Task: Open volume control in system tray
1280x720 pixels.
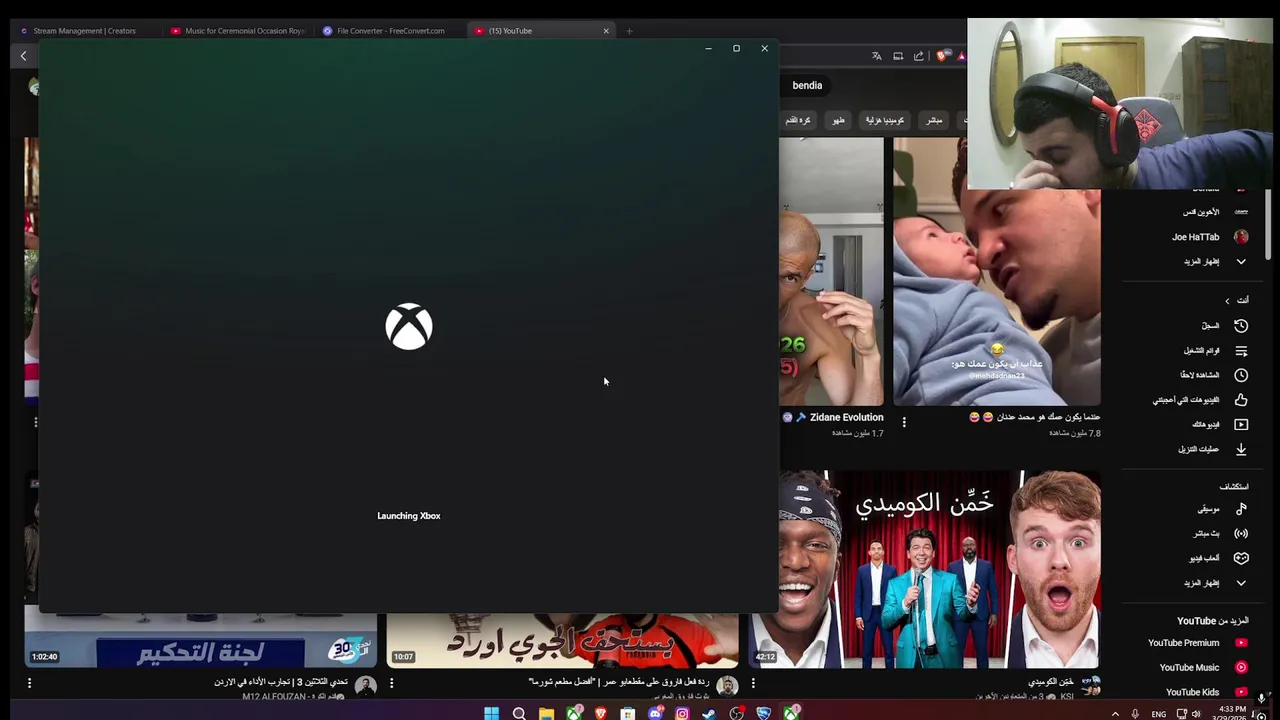Action: (x=1196, y=714)
